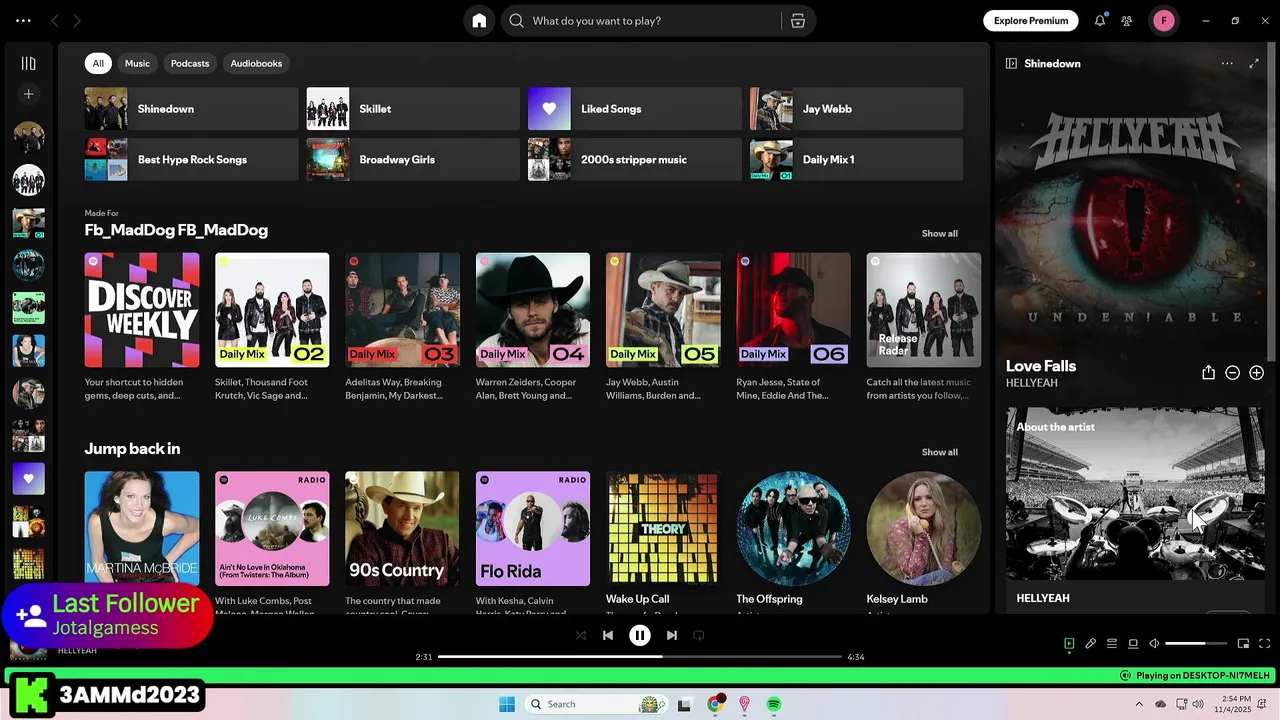Open Flo Rida radio cover

[x=533, y=529]
